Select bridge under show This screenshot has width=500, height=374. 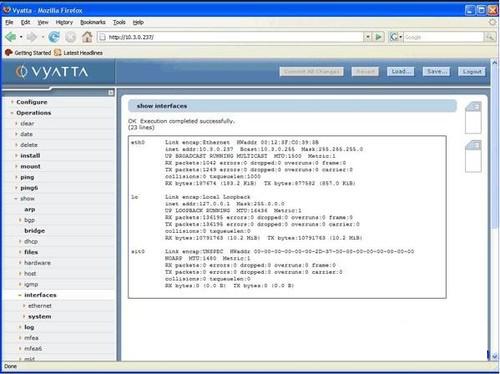tap(34, 231)
